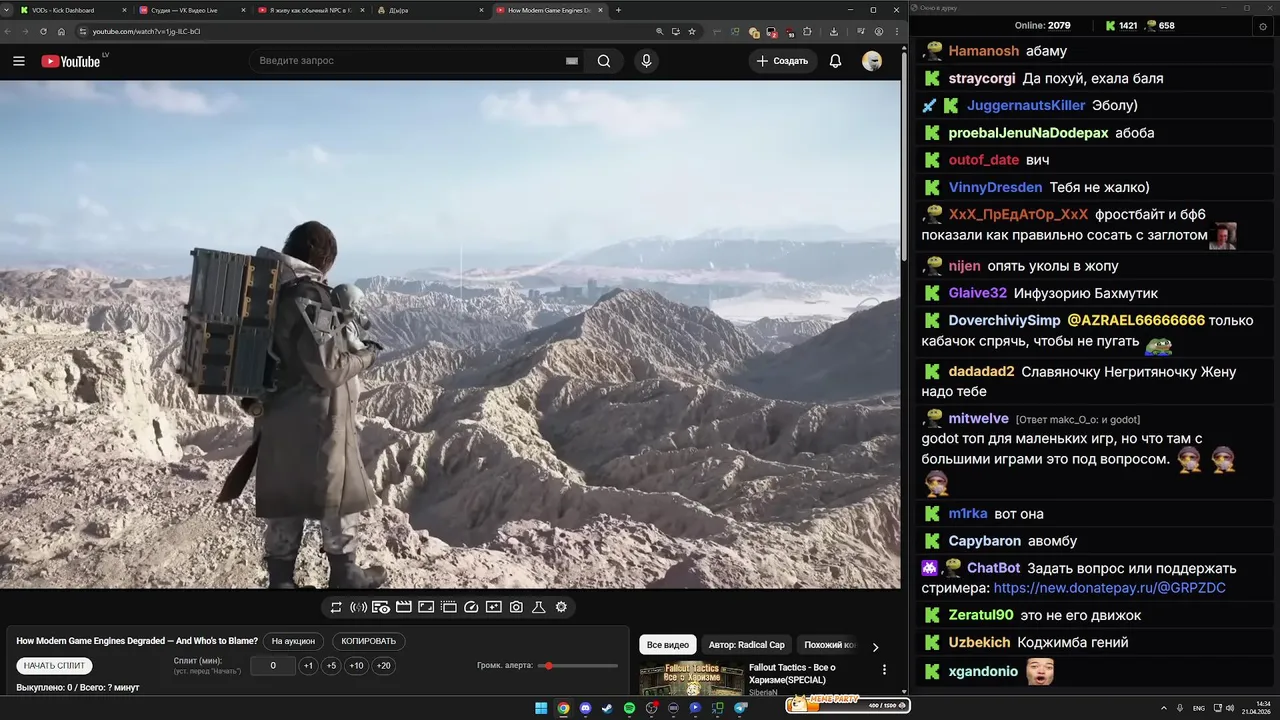Open the donatepay link in chat
The width and height of the screenshot is (1280, 720).
point(1109,588)
